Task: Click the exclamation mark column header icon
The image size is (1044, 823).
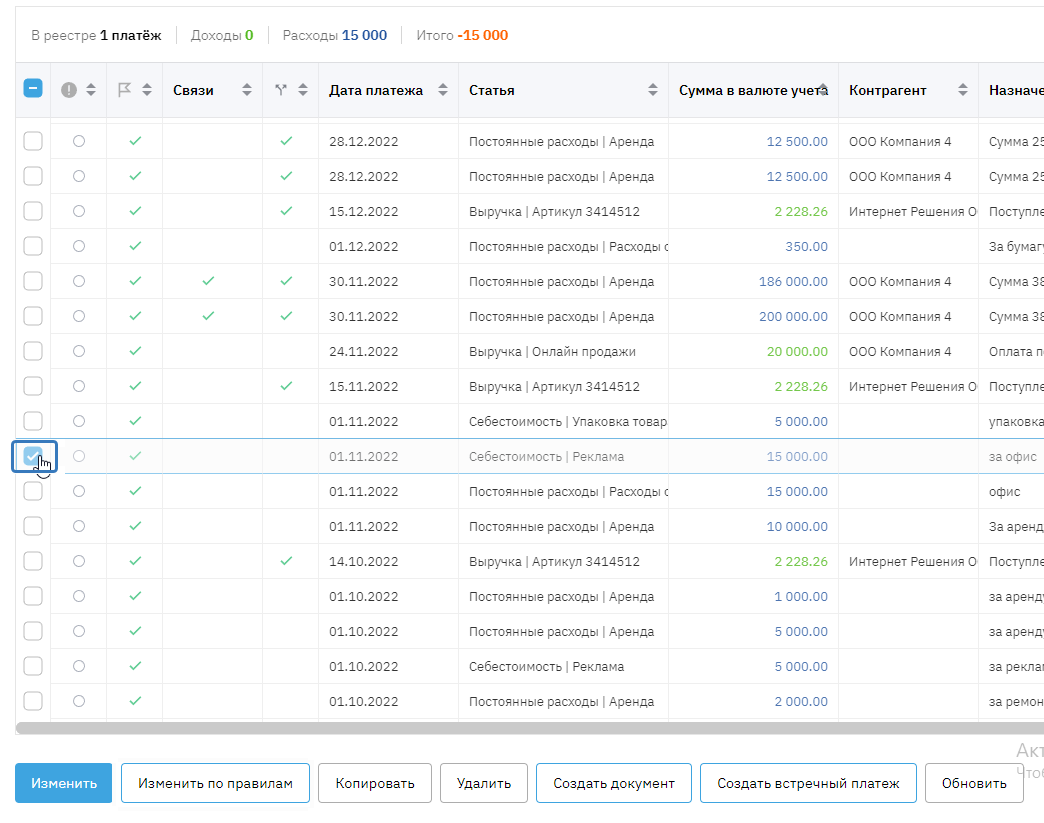Action: click(69, 90)
